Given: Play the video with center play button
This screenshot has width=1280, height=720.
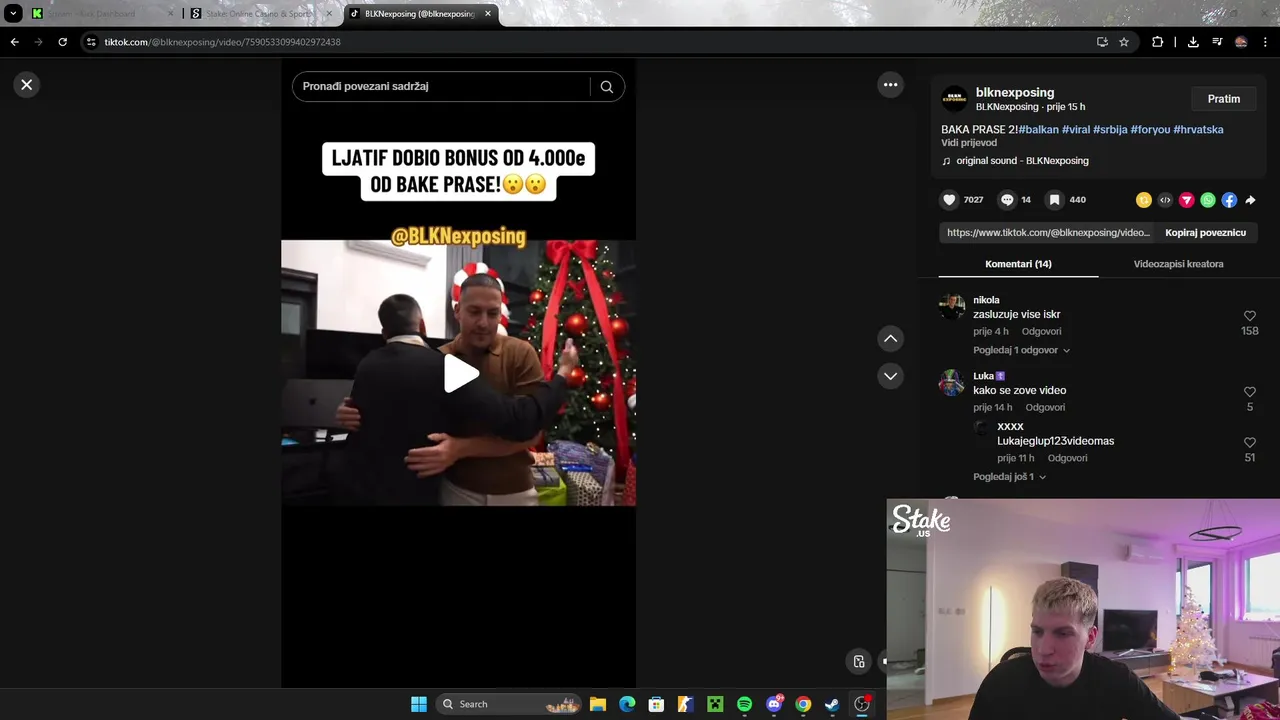Looking at the screenshot, I should tap(460, 373).
